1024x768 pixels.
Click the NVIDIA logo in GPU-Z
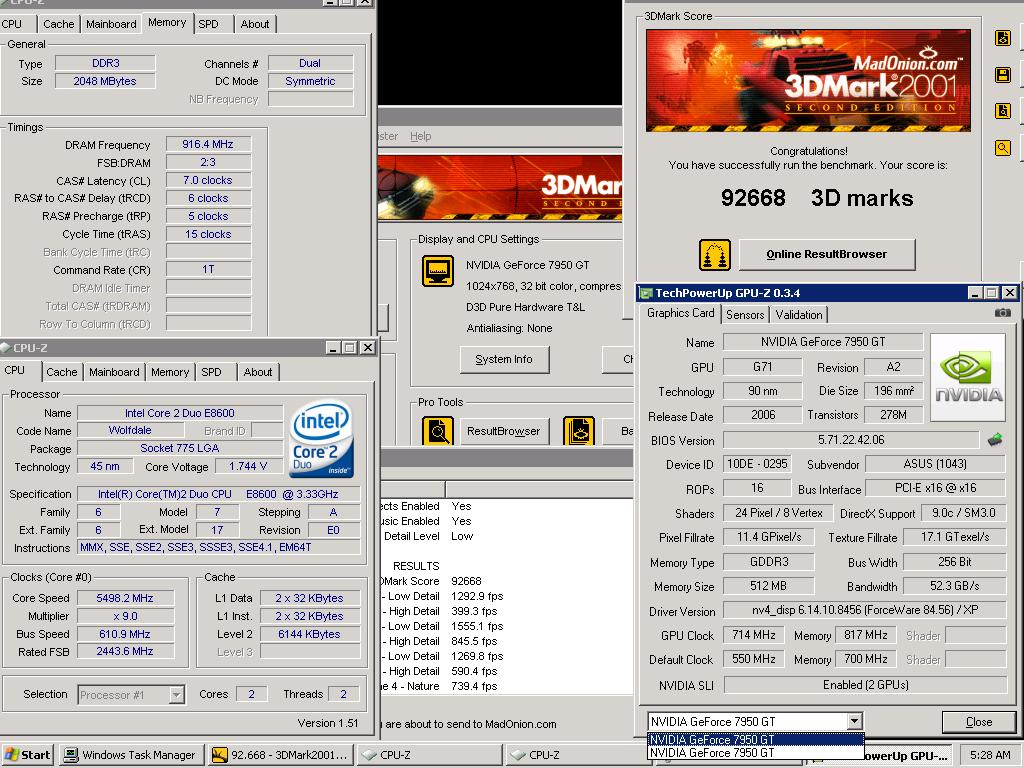pyautogui.click(x=968, y=377)
